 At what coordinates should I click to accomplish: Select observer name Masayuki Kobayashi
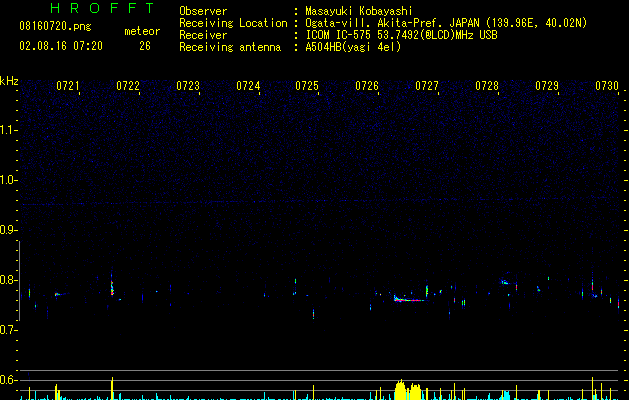(x=359, y=11)
